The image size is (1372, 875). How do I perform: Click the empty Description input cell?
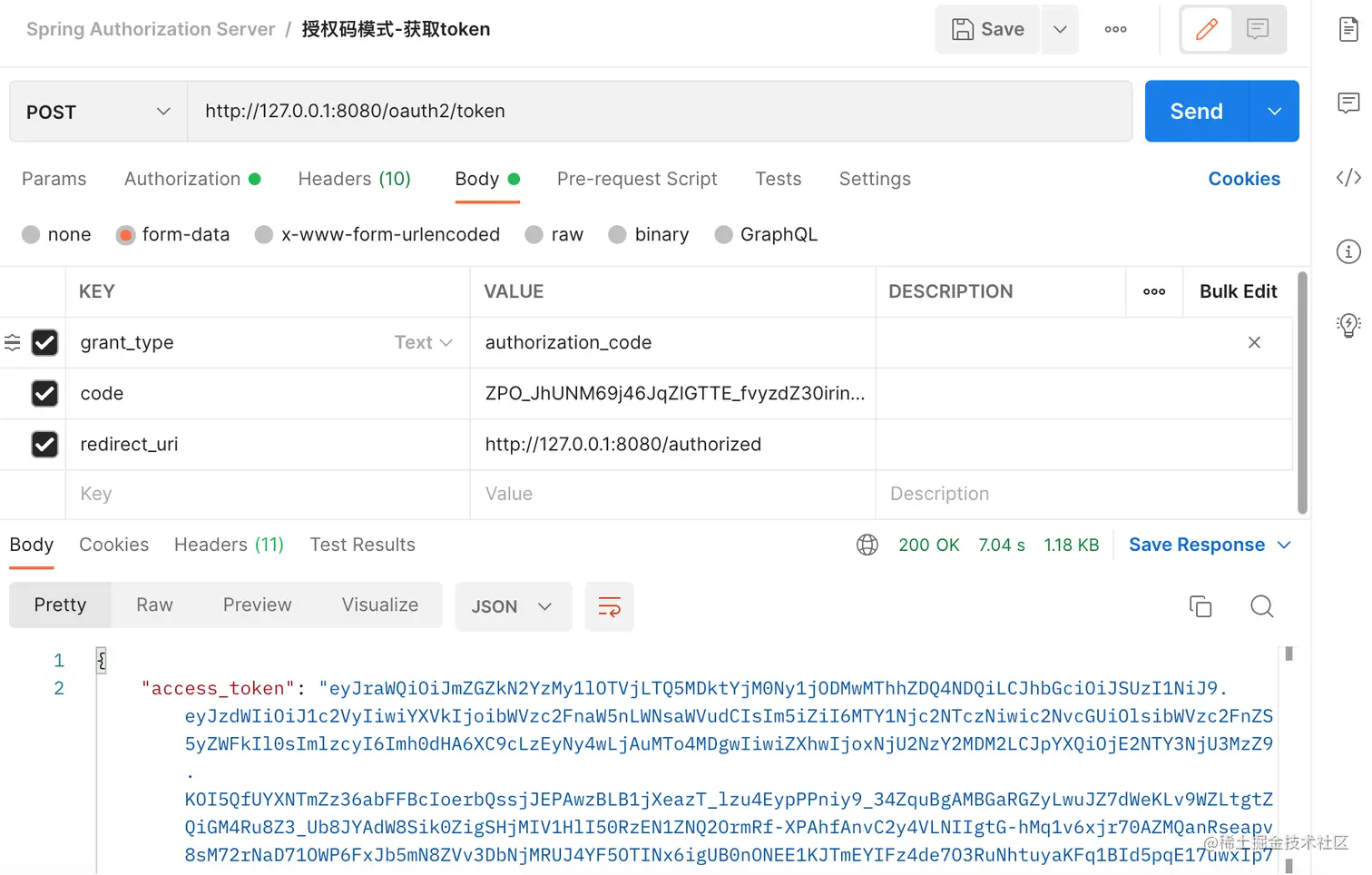(x=1084, y=494)
